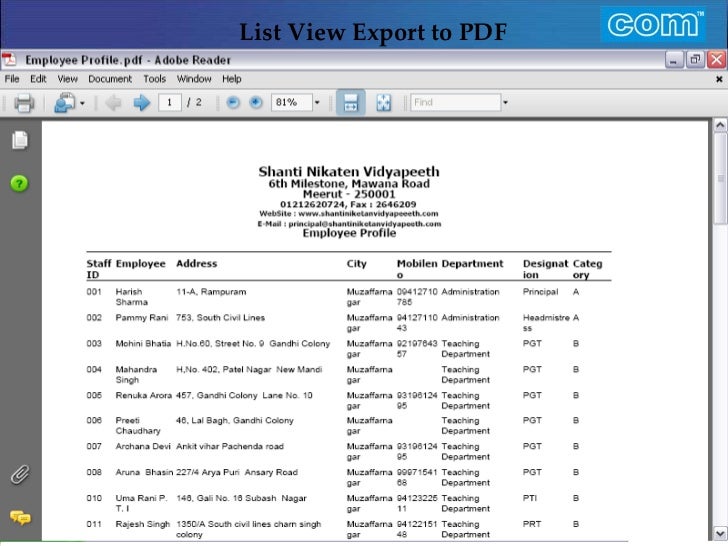Click the vertical scrollbar thumb
Screen dimensions: 728x546
click(x=720, y=179)
